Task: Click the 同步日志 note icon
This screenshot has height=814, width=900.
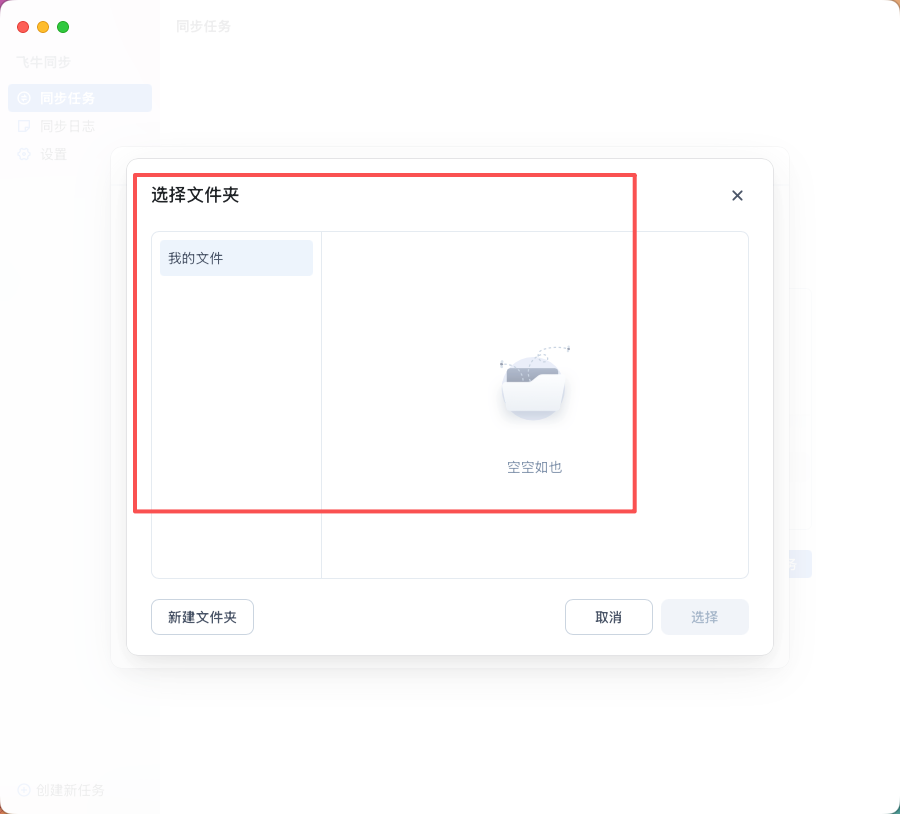Action: pos(24,126)
